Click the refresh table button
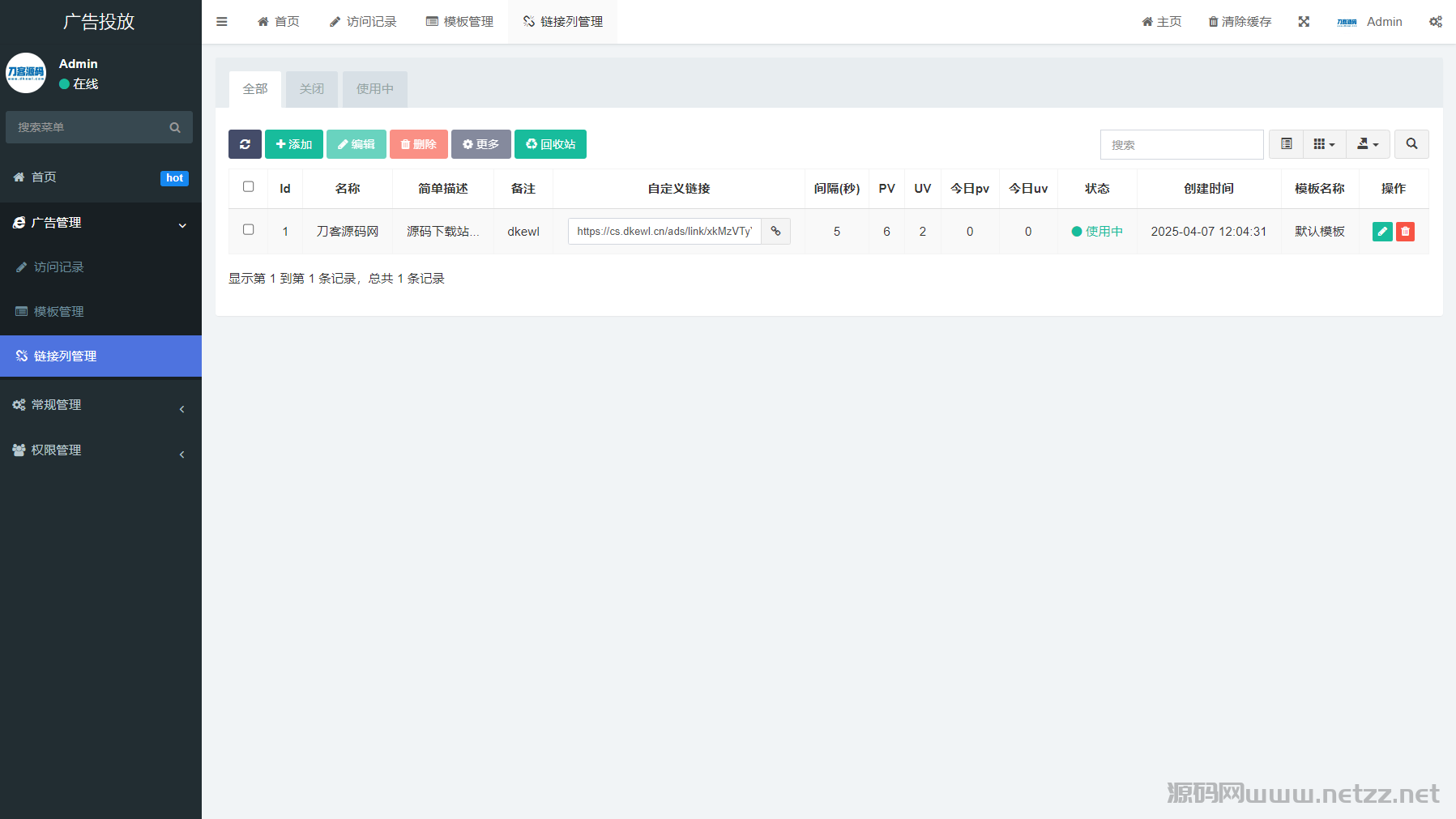Image resolution: width=1456 pixels, height=819 pixels. click(x=245, y=144)
